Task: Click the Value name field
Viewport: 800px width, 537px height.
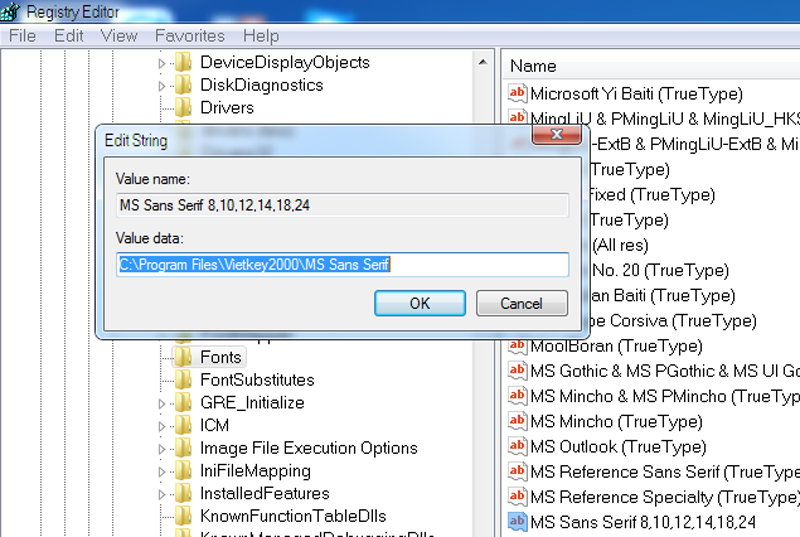Action: pos(342,205)
